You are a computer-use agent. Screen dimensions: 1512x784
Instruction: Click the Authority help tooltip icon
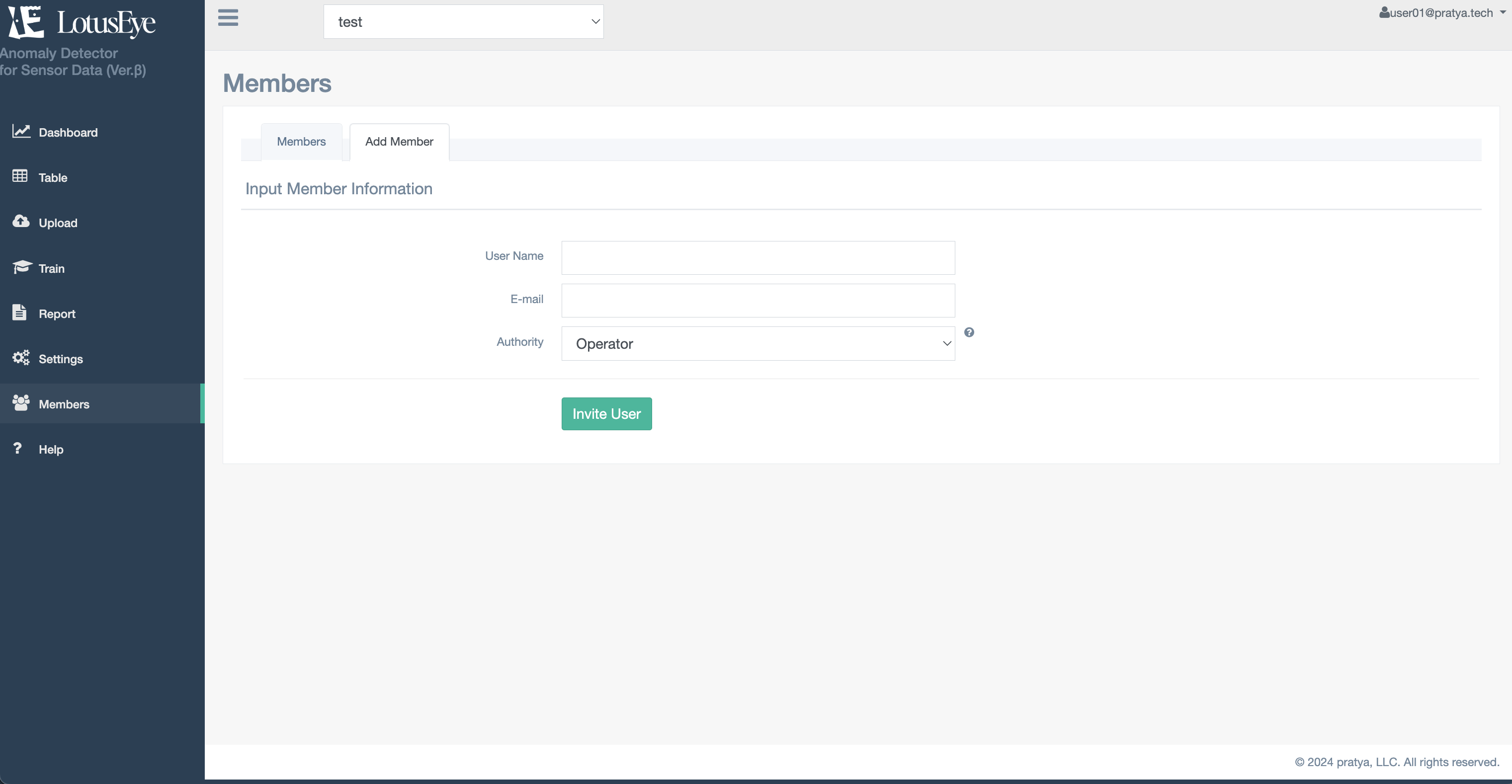(969, 332)
